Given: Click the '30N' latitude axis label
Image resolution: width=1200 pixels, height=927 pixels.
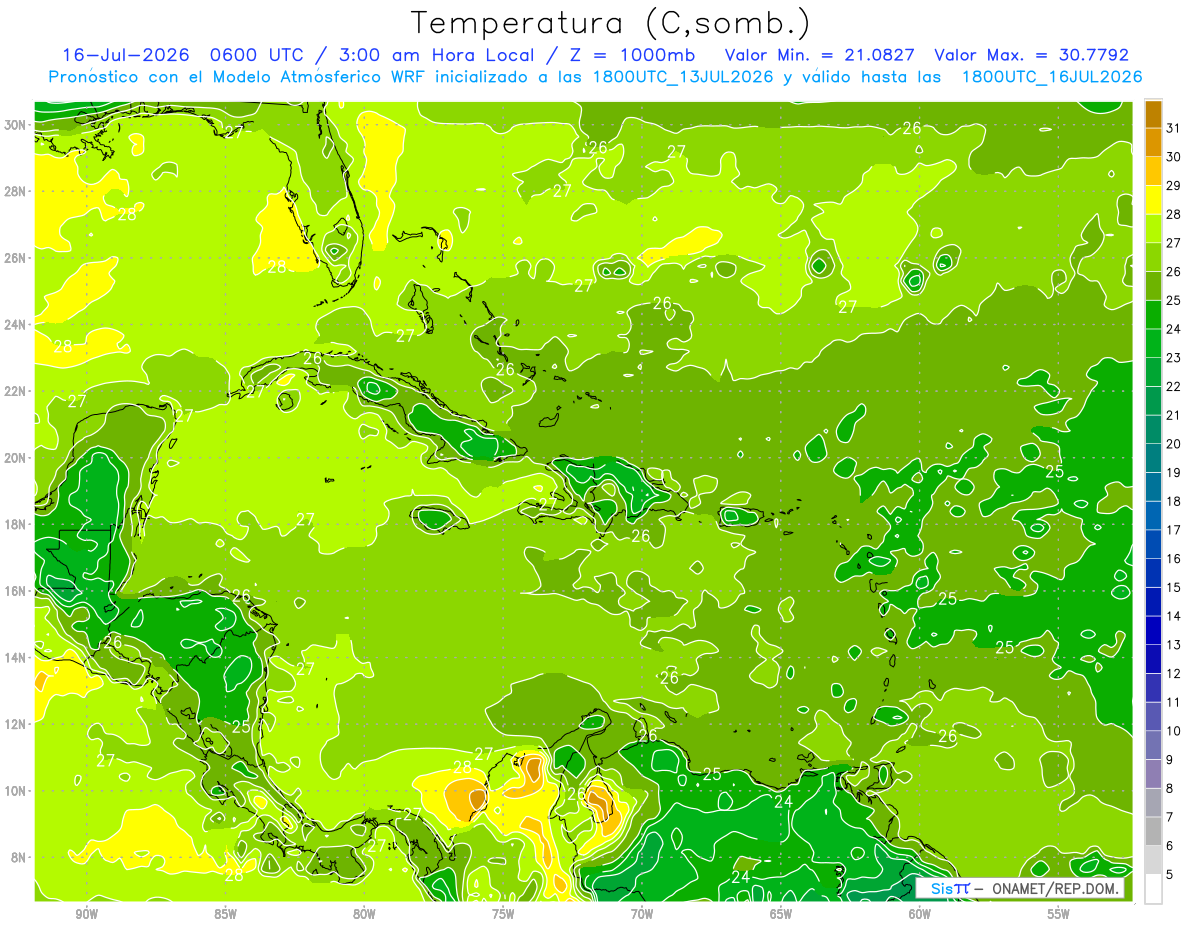Looking at the screenshot, I should click(15, 124).
